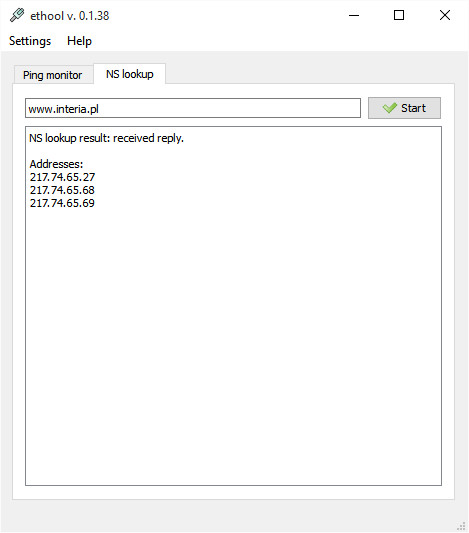Open the Settings menu
Viewport: 469px width, 533px height.
(x=30, y=41)
